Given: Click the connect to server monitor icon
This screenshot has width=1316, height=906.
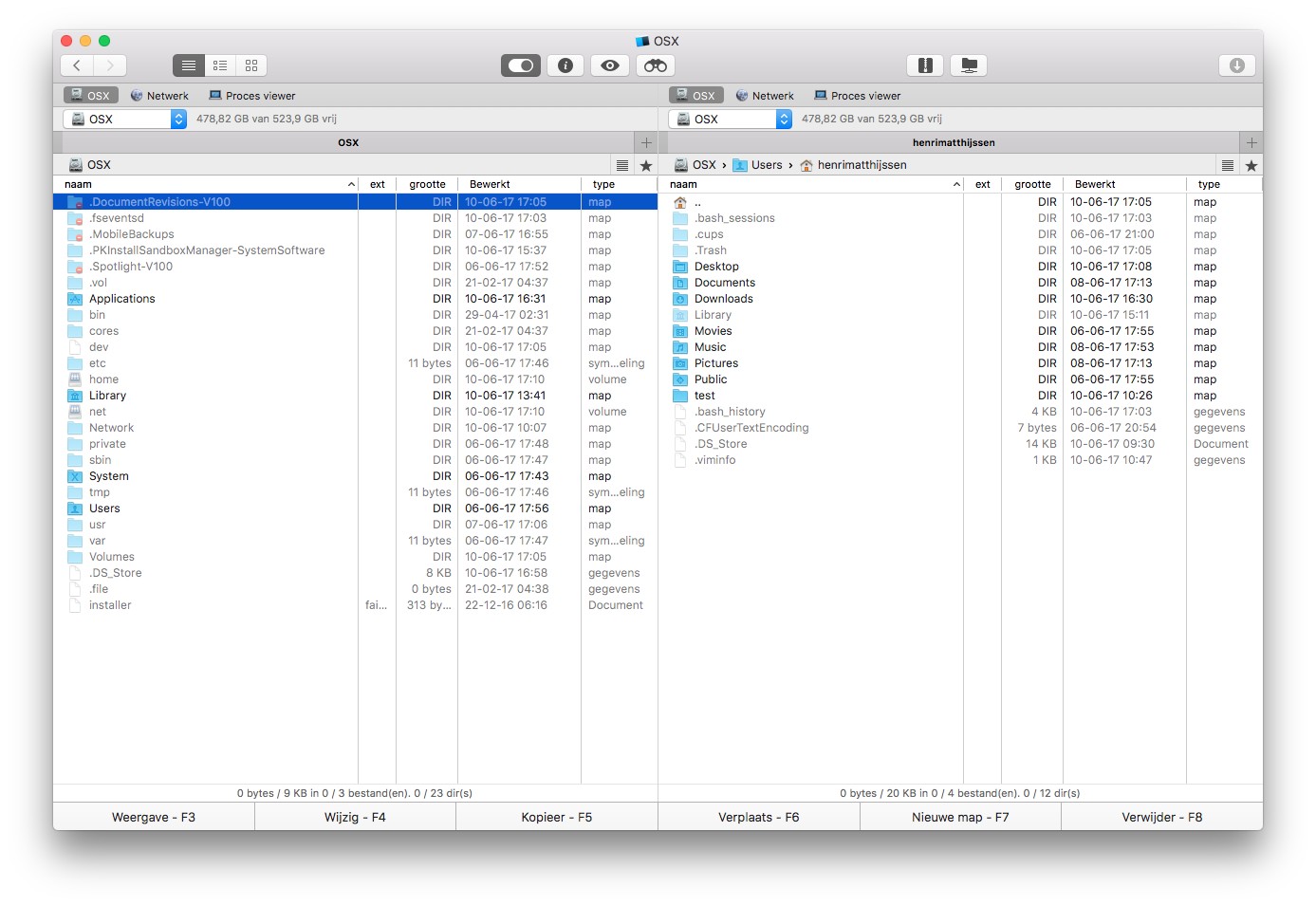Looking at the screenshot, I should (969, 65).
